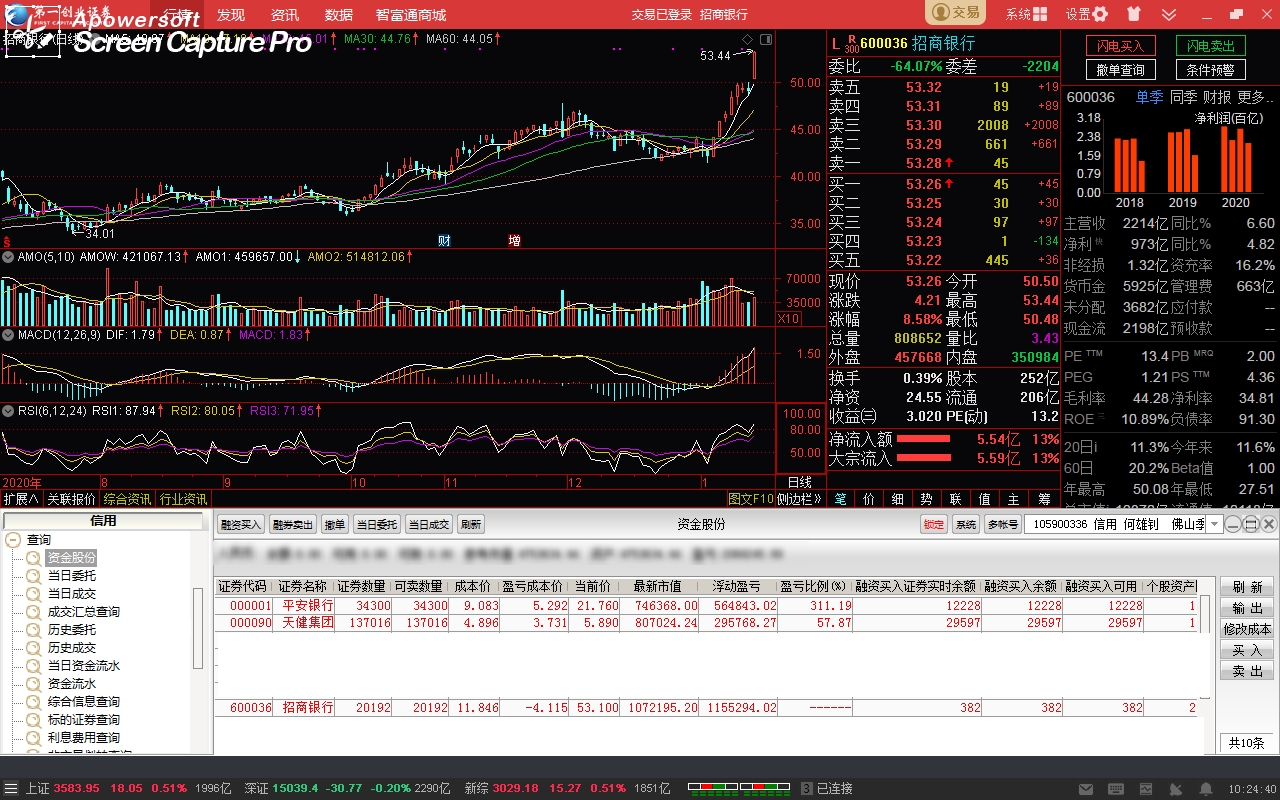Collapse the 查询 tree node

coord(14,540)
